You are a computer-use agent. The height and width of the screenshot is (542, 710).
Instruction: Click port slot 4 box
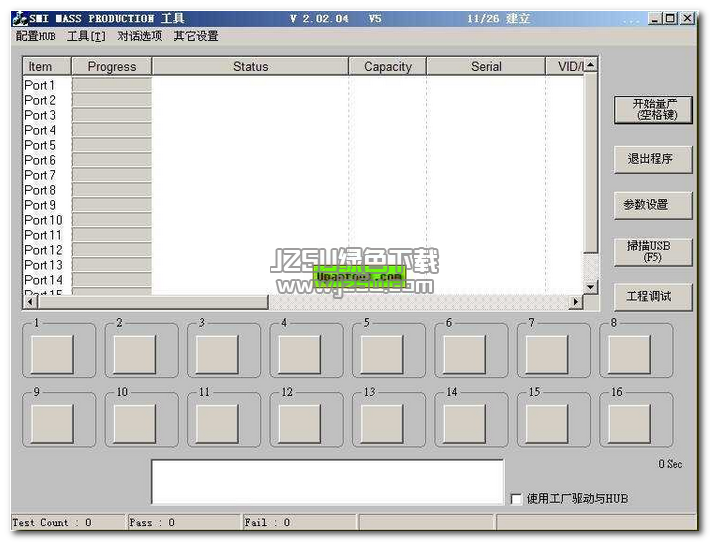(299, 354)
